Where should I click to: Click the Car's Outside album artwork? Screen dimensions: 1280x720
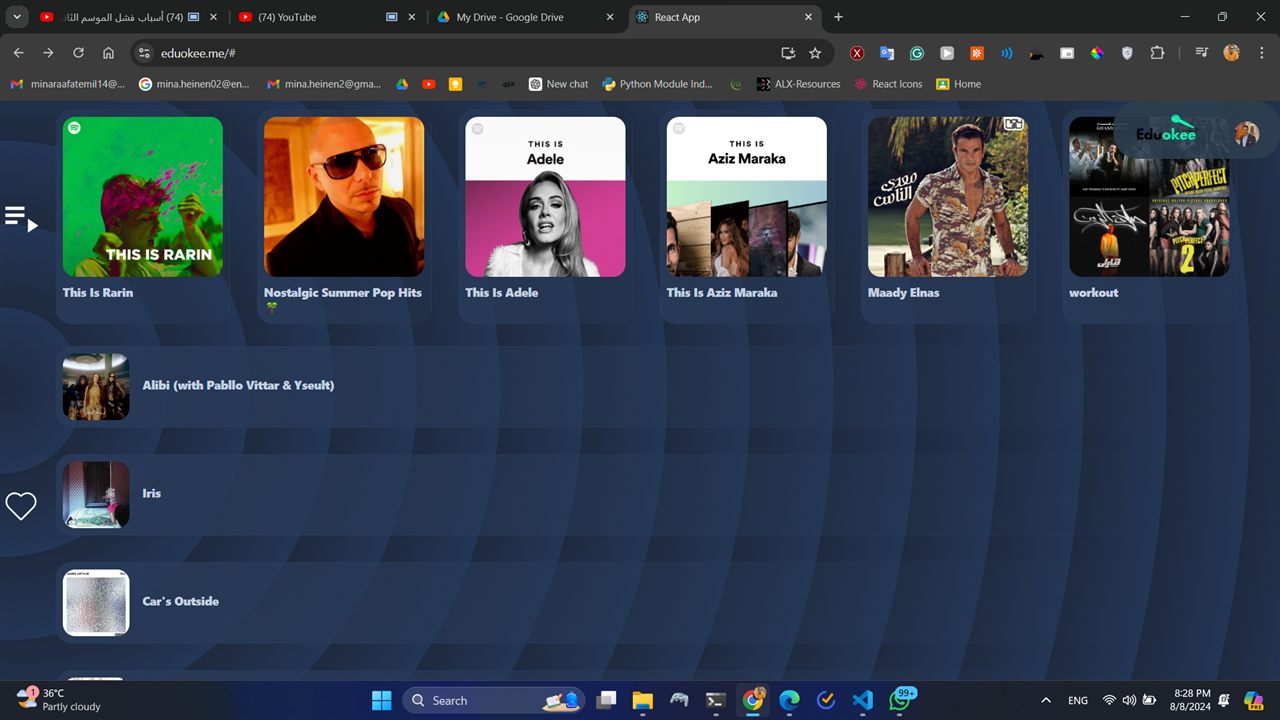[96, 602]
